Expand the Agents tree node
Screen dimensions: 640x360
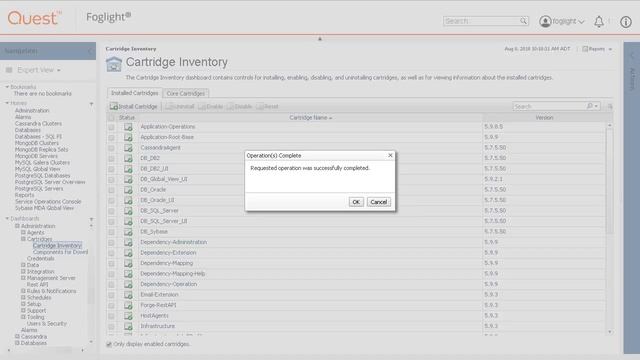23,232
